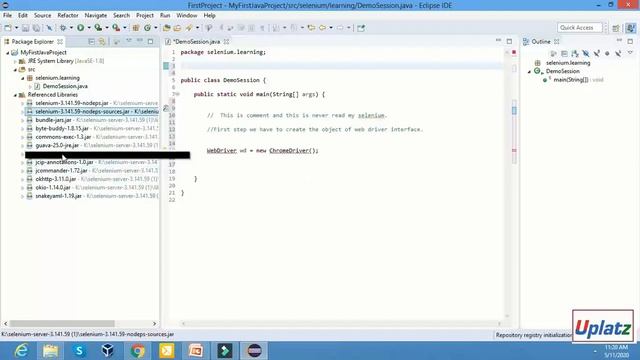640x360 pixels.
Task: Toggle Hide Static Members in Outline
Action: pyautogui.click(x=597, y=53)
